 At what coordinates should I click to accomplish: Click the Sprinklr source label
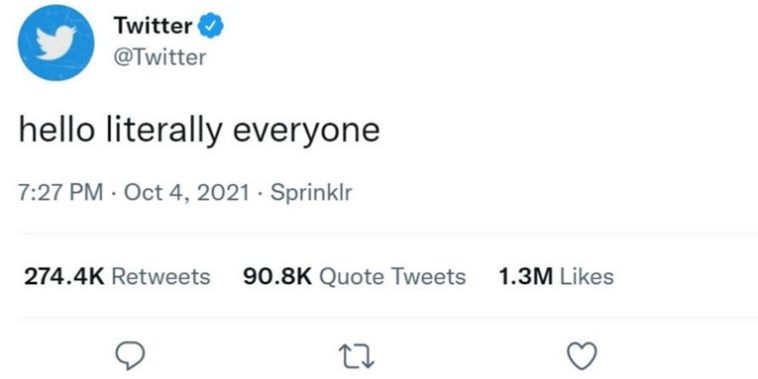pos(311,193)
